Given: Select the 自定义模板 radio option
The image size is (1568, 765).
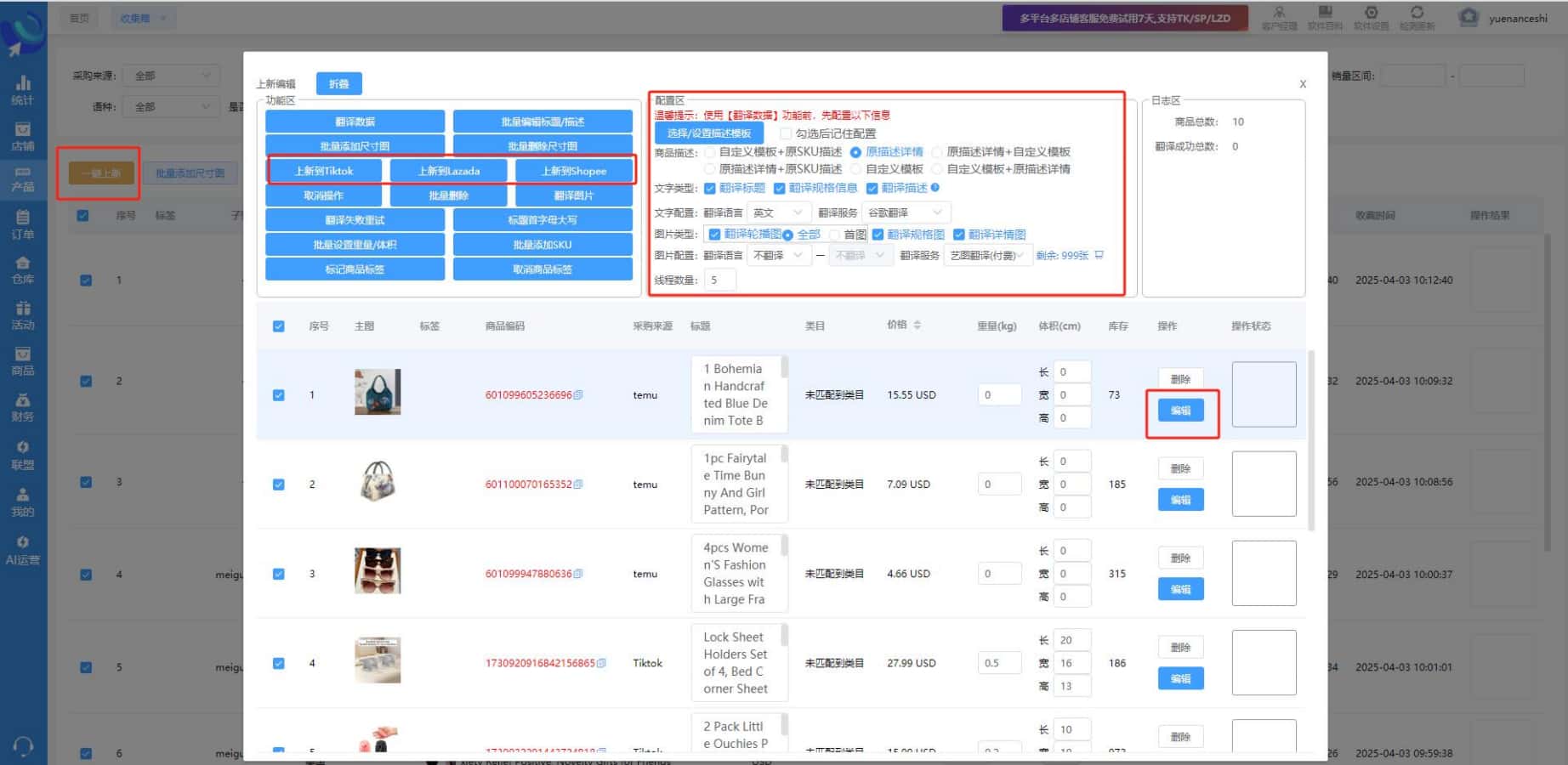Looking at the screenshot, I should pyautogui.click(x=856, y=169).
